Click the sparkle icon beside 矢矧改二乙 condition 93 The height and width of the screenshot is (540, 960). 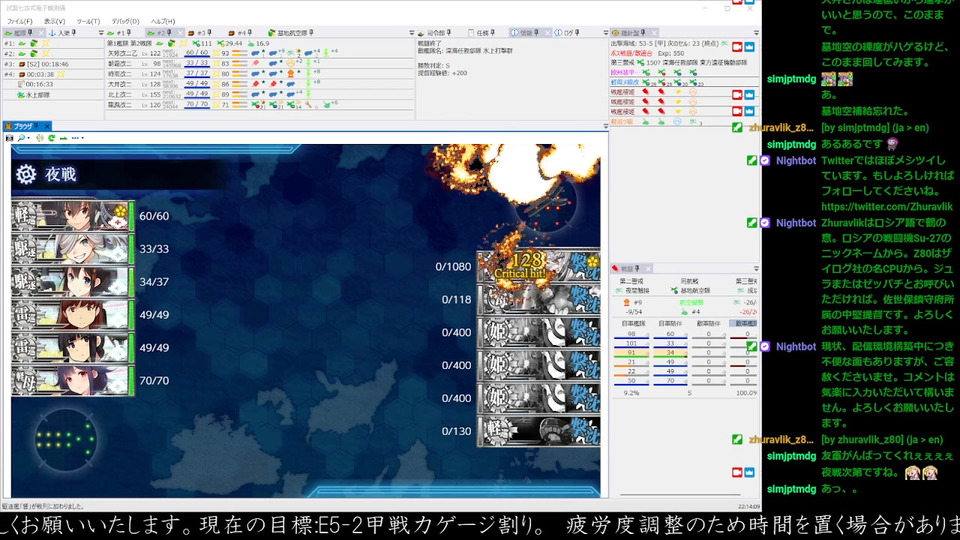(x=216, y=53)
